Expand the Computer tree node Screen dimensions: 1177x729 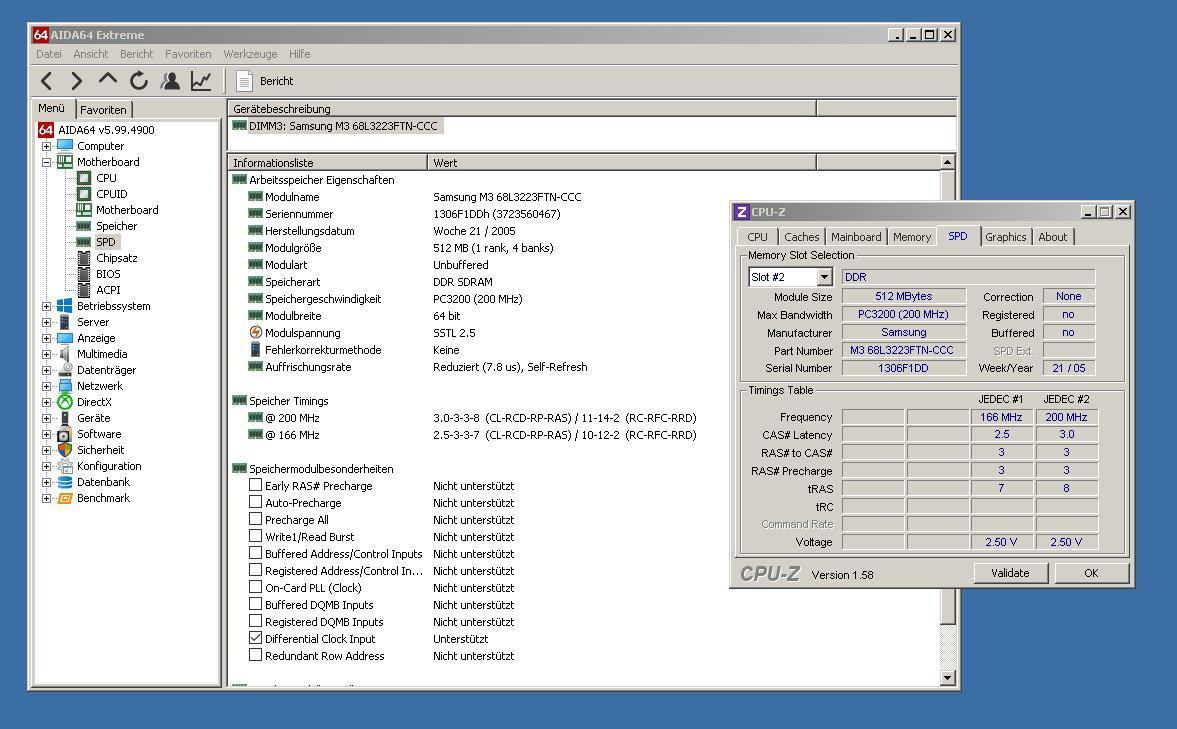click(x=47, y=146)
